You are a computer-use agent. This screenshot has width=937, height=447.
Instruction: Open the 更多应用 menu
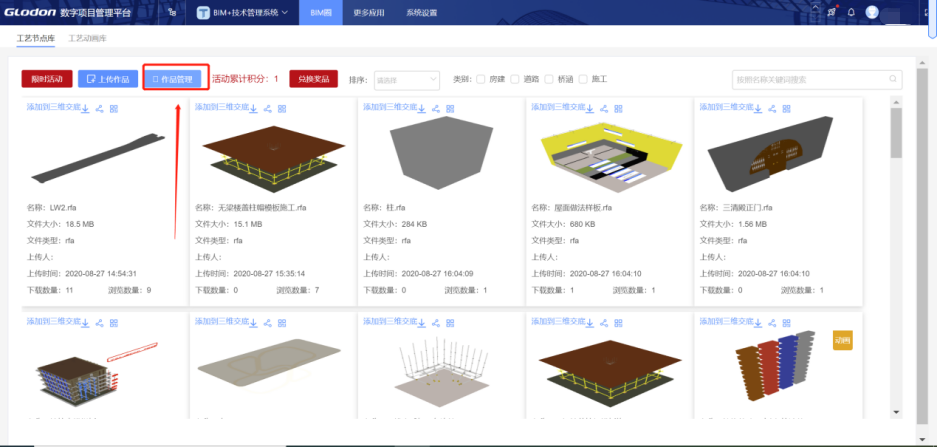[x=369, y=13]
